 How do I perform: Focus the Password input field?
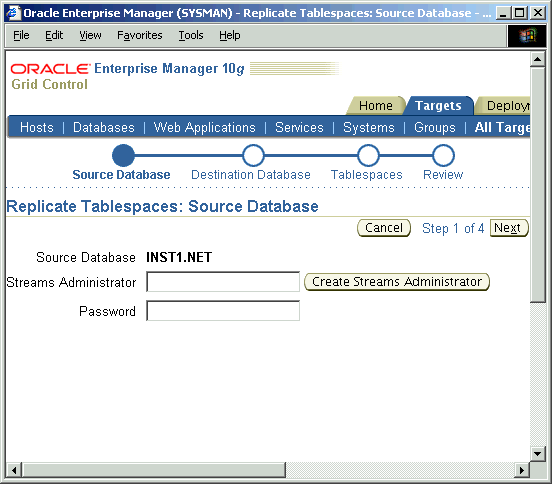[223, 310]
